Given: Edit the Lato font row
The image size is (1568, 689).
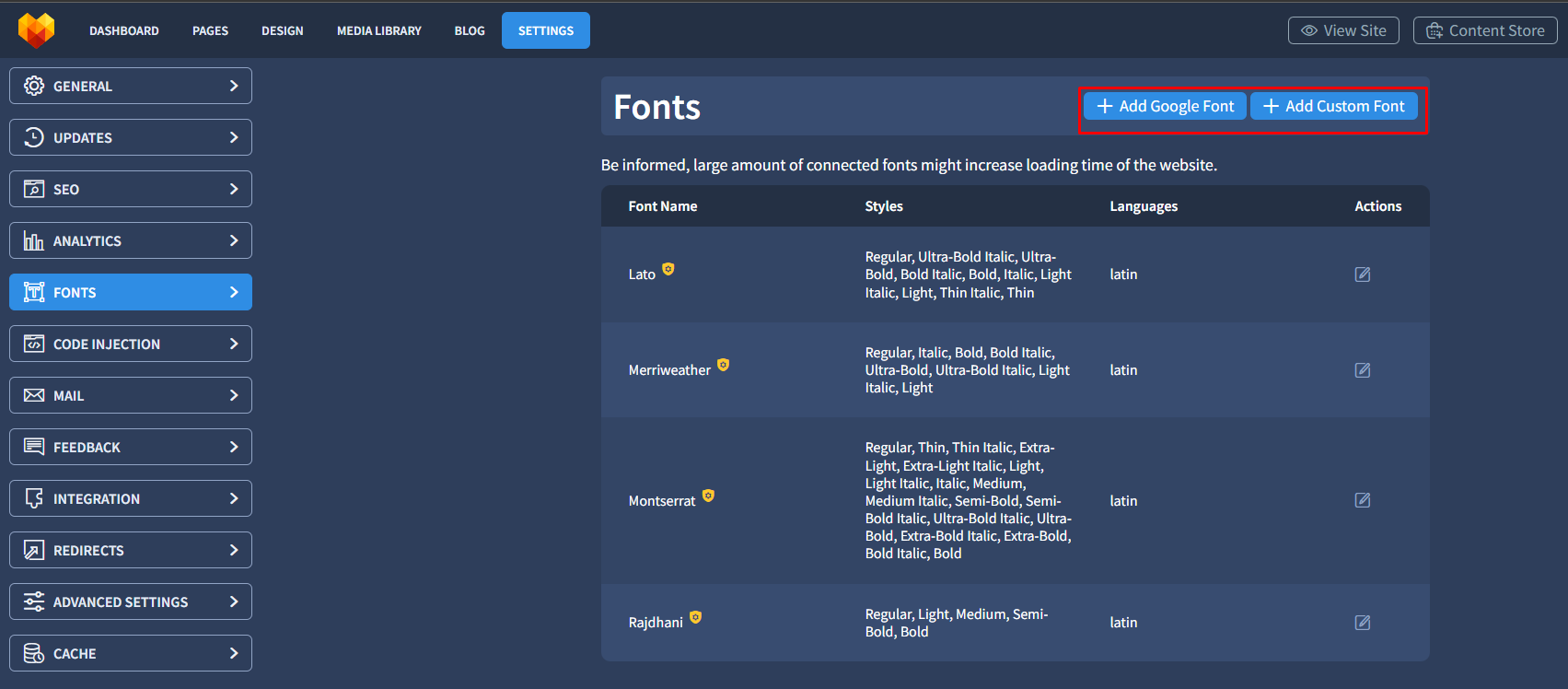Looking at the screenshot, I should [x=1363, y=274].
